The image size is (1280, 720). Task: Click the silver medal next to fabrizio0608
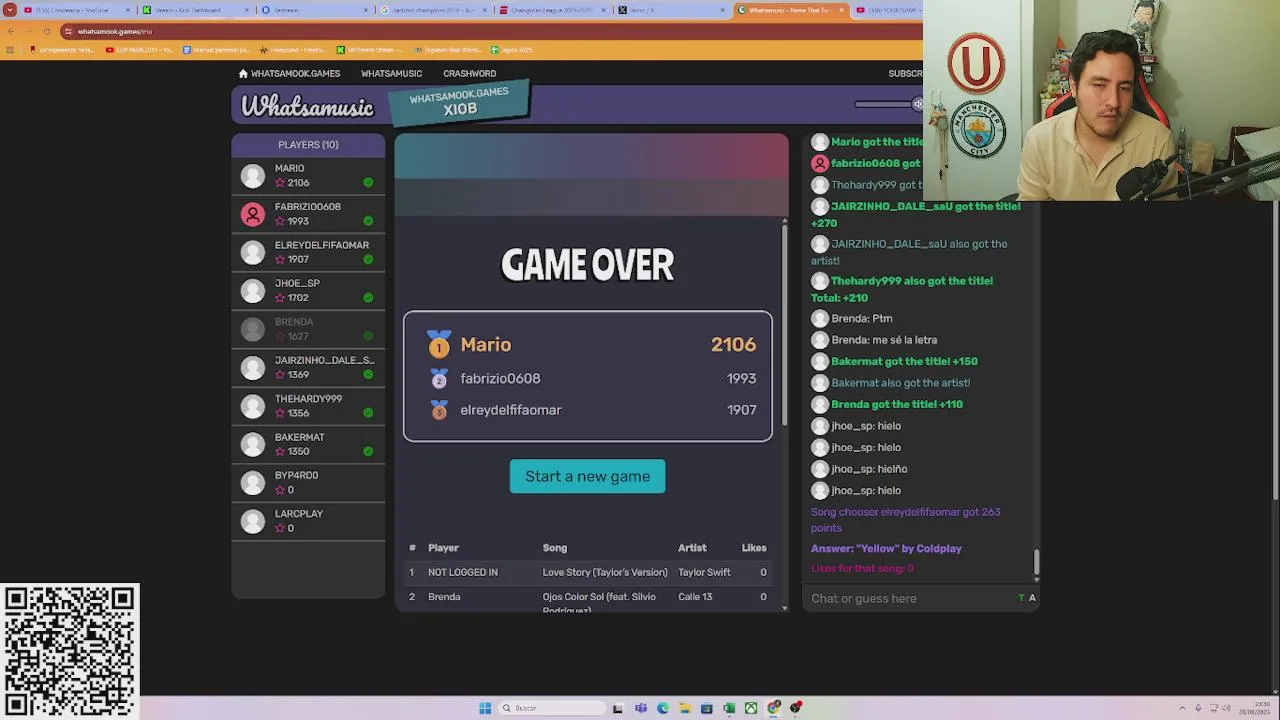point(439,378)
